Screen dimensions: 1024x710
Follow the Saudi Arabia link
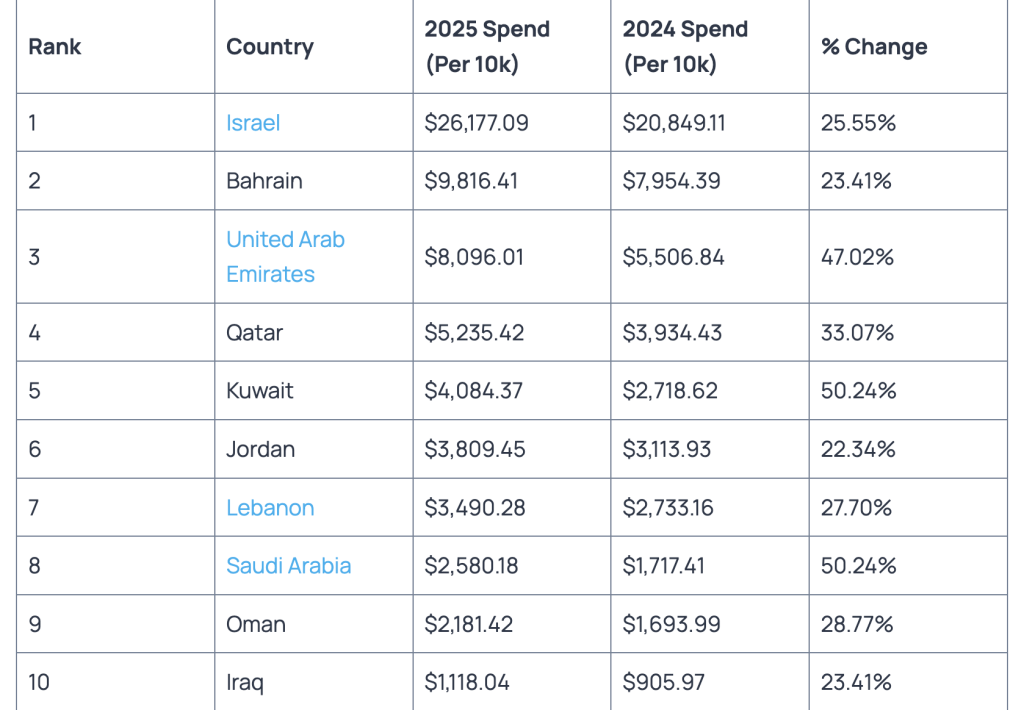click(288, 566)
